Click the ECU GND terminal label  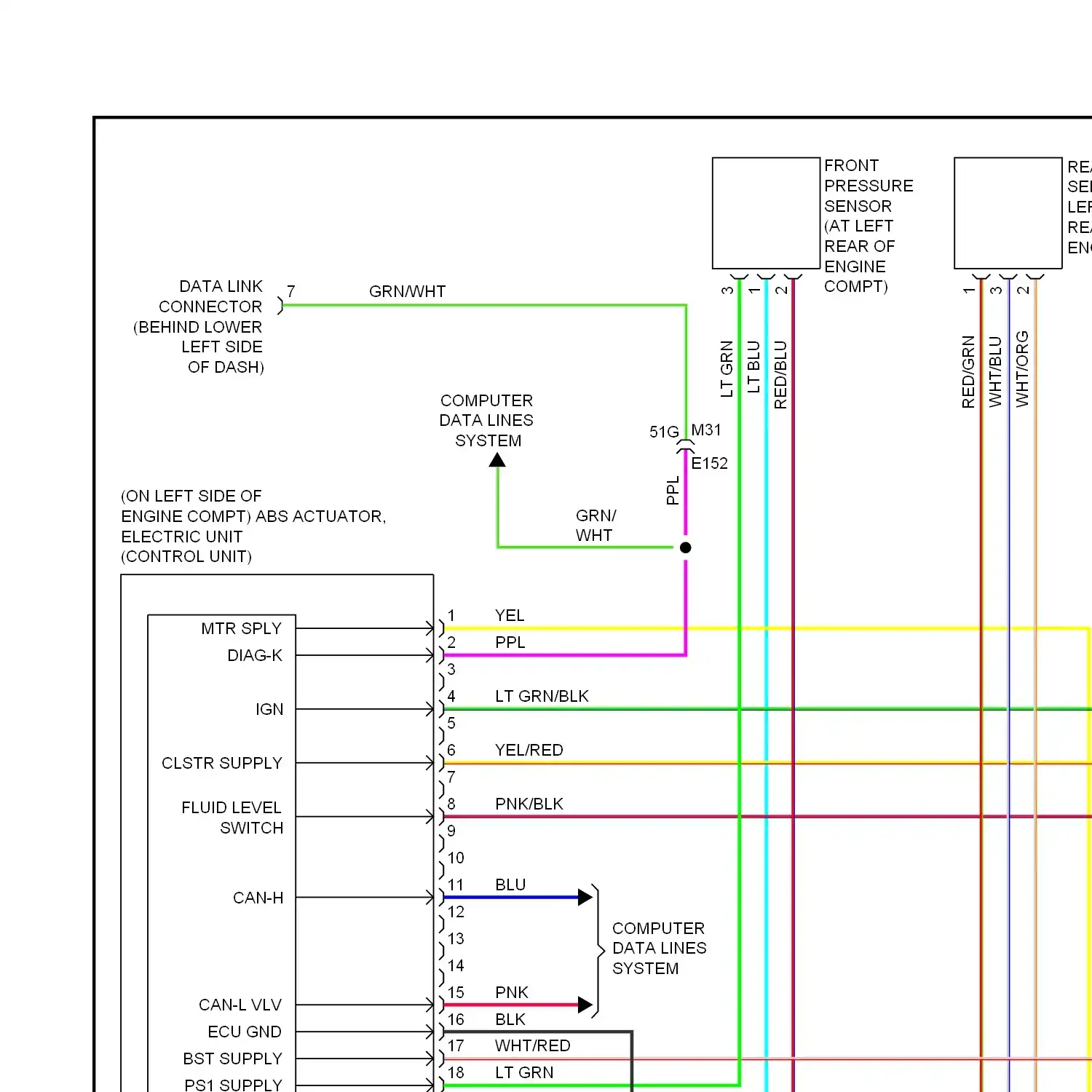click(245, 1032)
